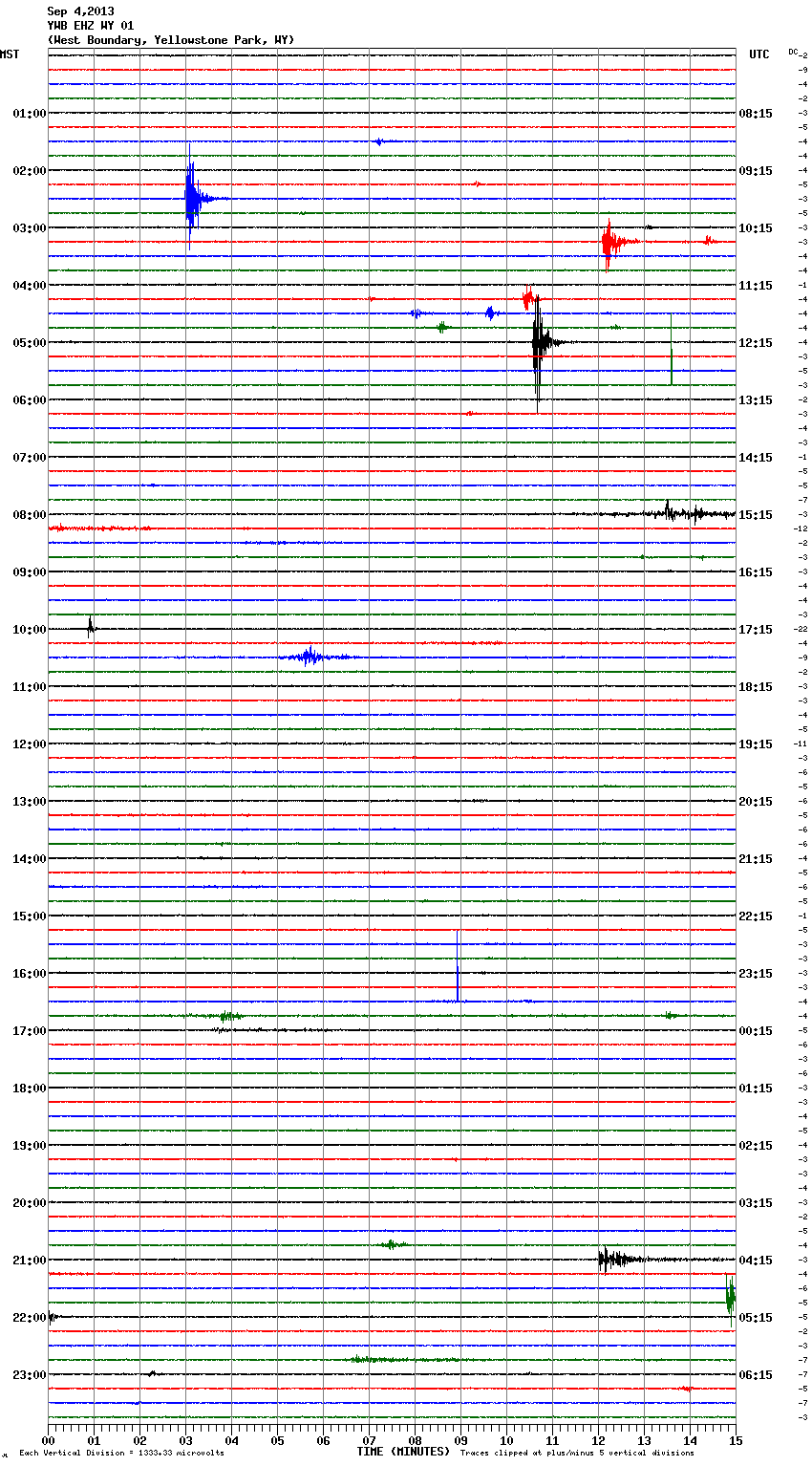
Task: Click the 'DC' offset column header
Action: pos(793,52)
